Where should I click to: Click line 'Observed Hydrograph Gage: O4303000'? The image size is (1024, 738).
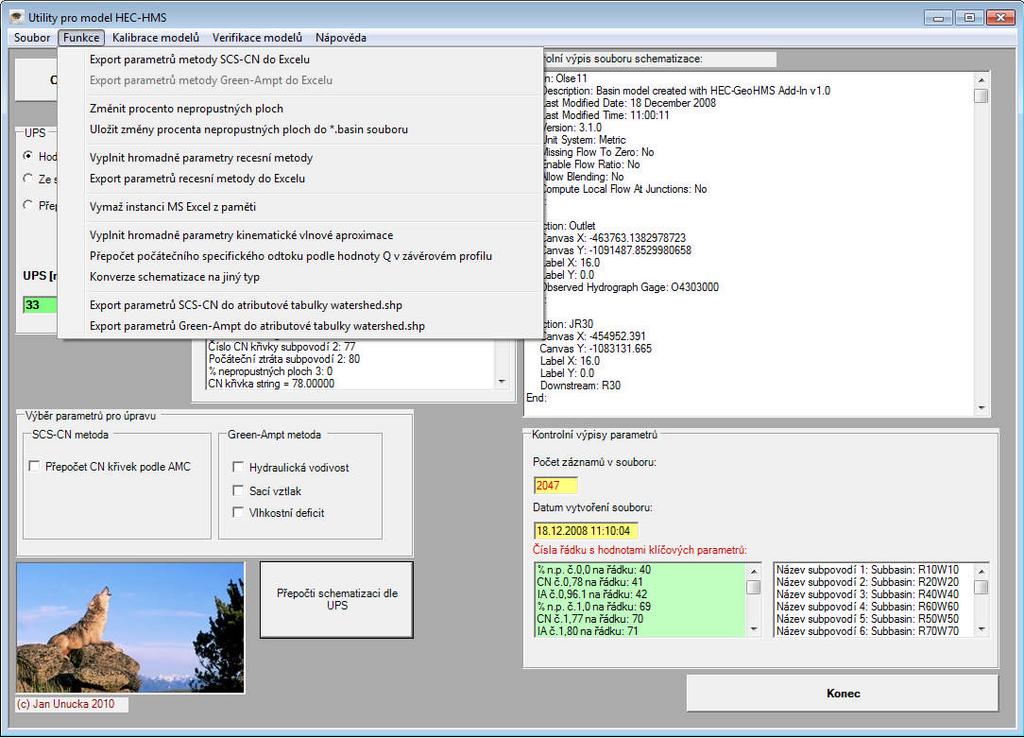tap(630, 287)
